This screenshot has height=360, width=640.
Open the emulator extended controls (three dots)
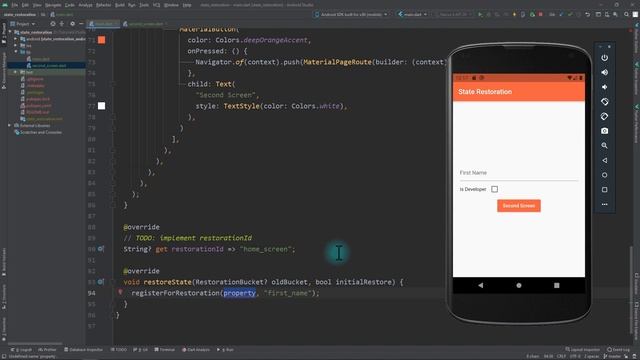(604, 204)
